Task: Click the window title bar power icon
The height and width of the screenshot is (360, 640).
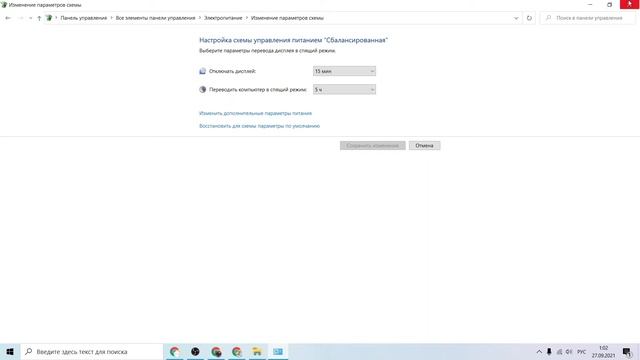Action: (4, 5)
